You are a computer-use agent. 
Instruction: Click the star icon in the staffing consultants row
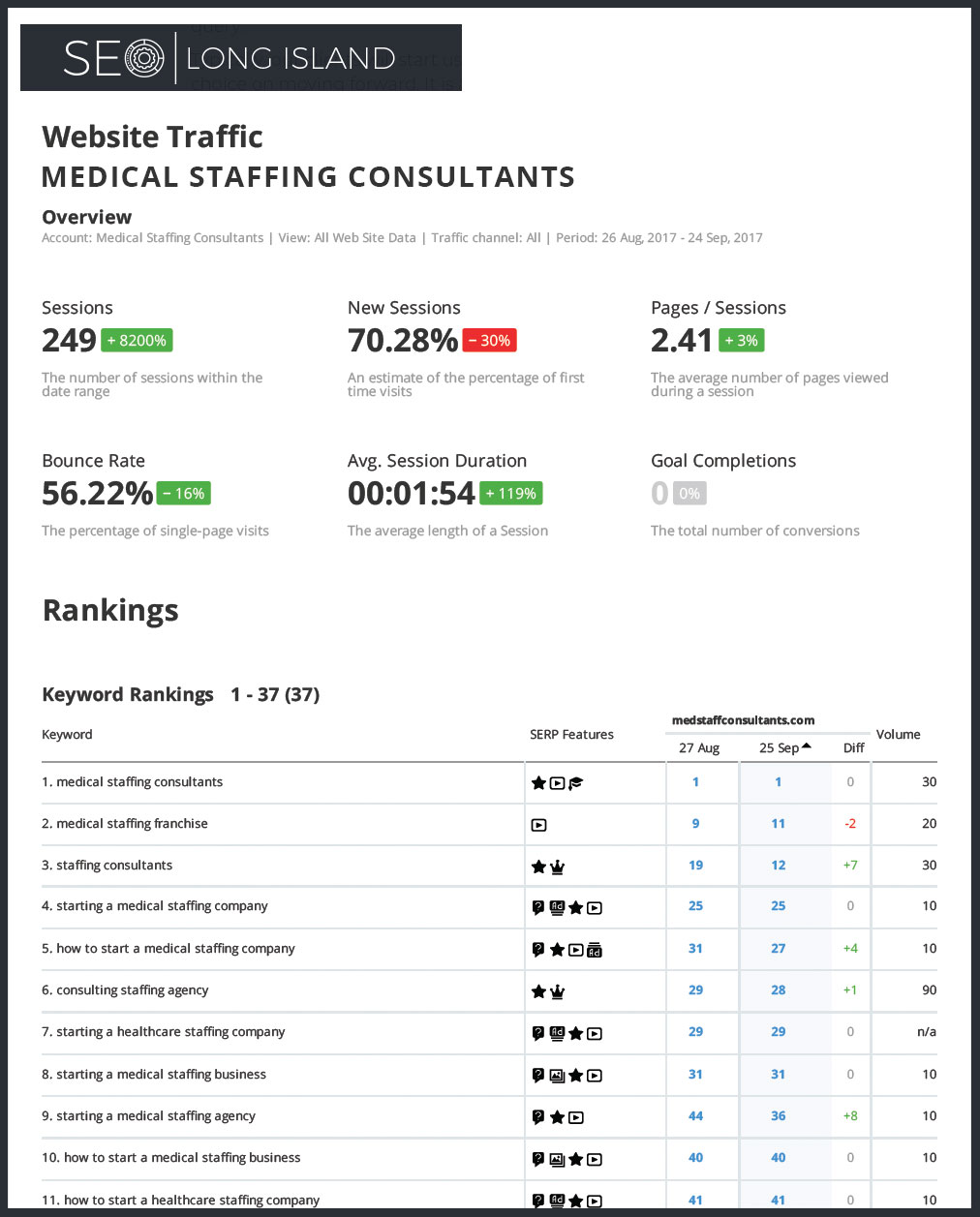click(x=538, y=867)
